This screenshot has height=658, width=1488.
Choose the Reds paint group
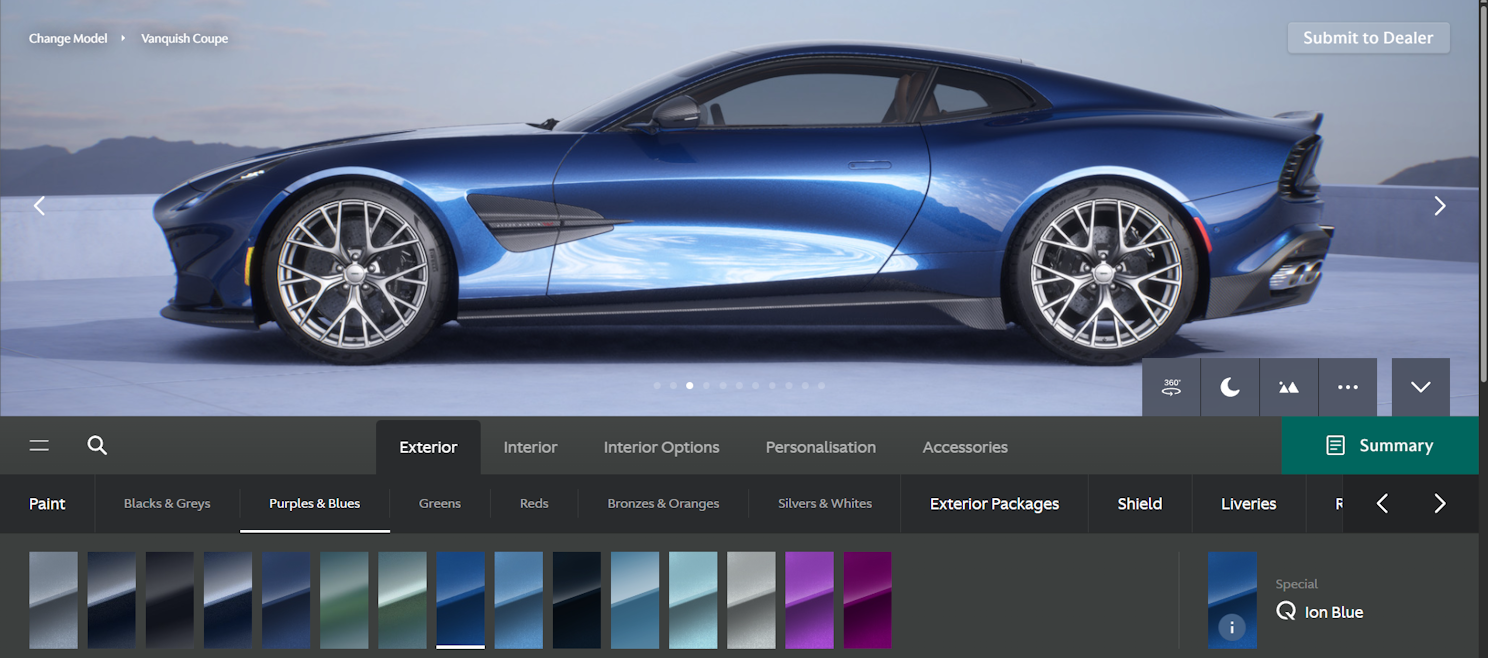(534, 503)
